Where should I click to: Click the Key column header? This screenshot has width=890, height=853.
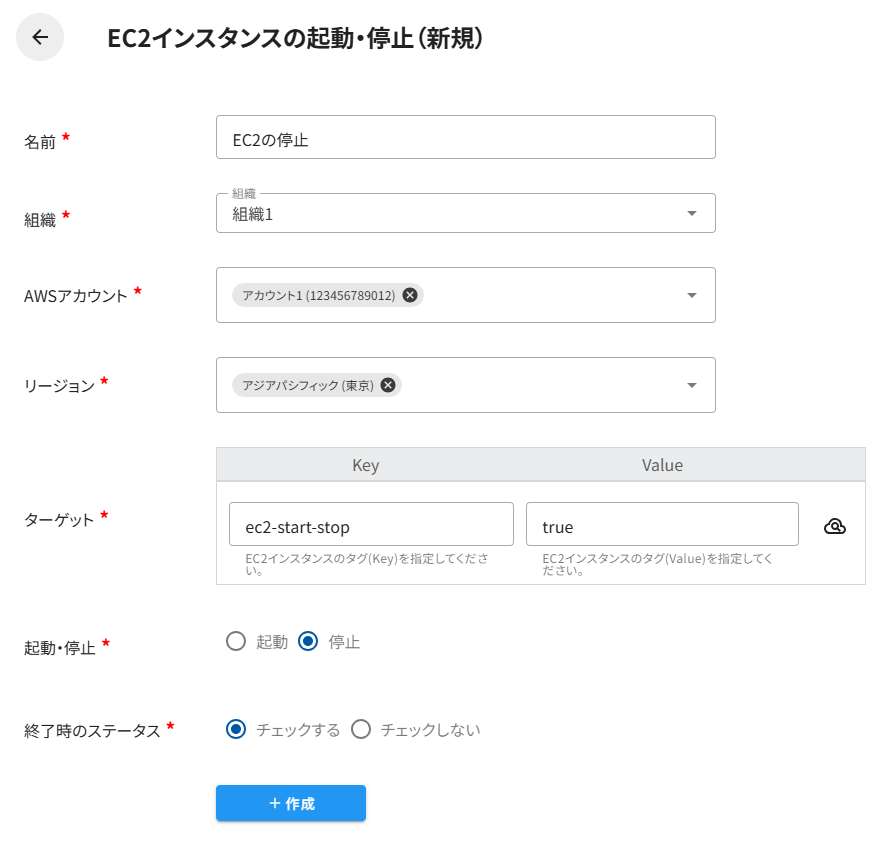366,465
